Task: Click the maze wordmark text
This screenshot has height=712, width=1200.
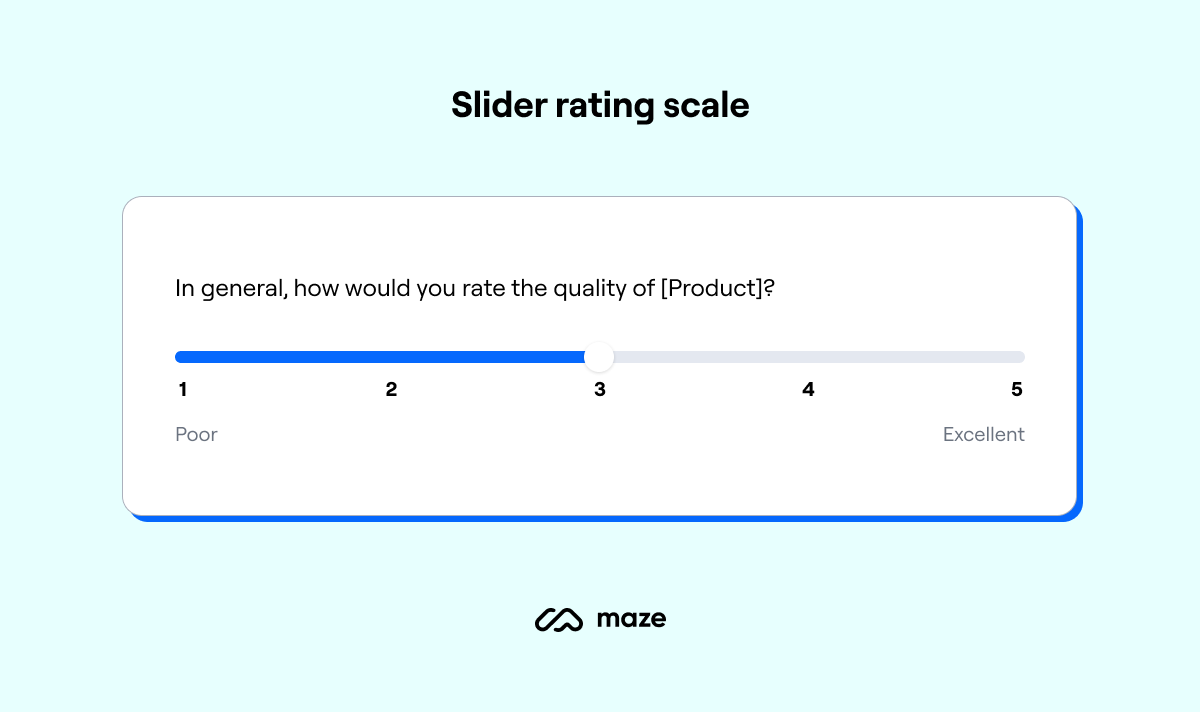Action: (x=631, y=619)
